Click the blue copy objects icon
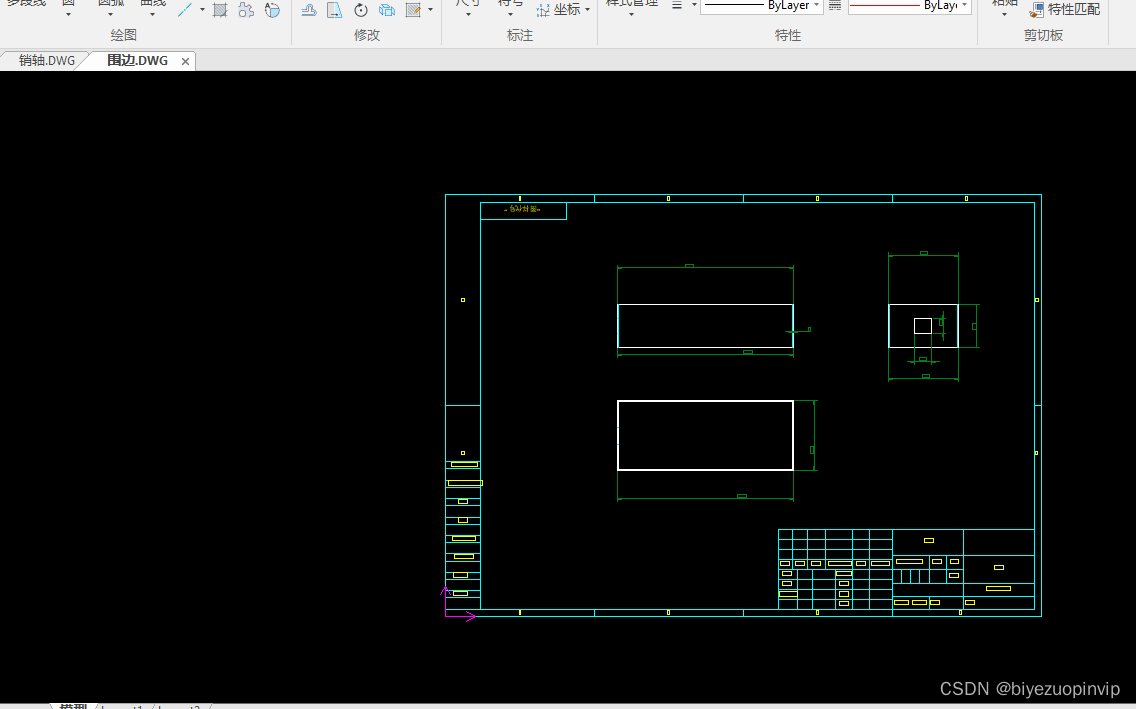 point(387,9)
